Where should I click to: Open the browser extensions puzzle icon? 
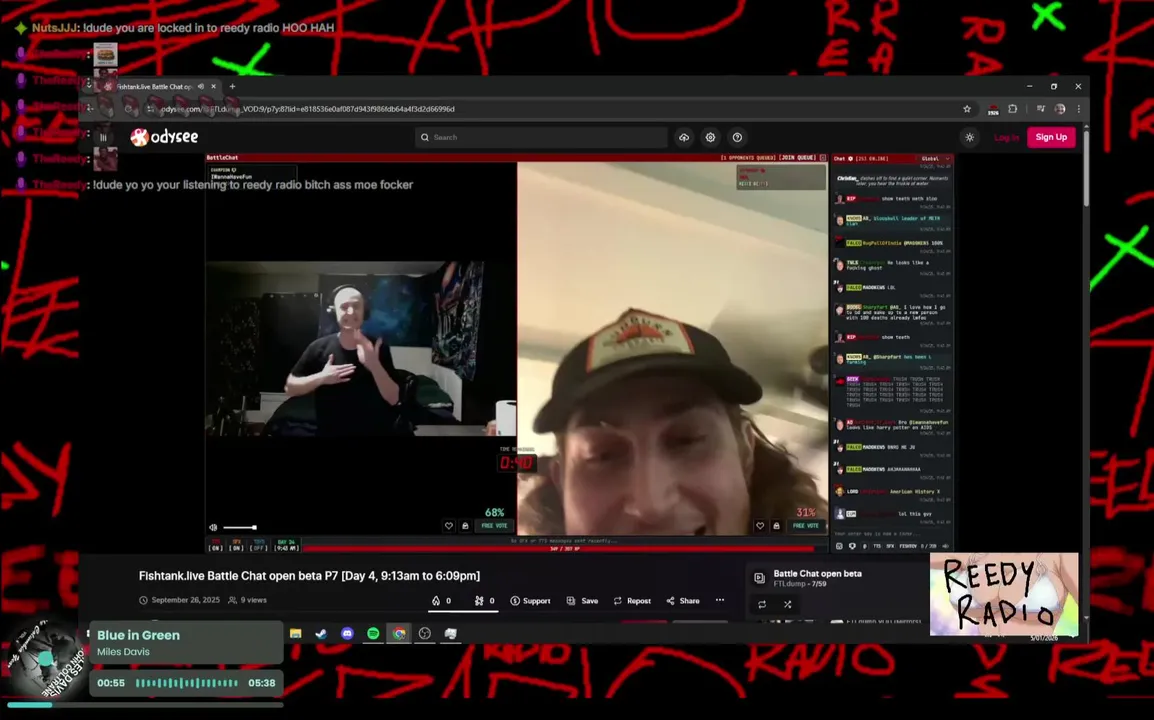1013,109
